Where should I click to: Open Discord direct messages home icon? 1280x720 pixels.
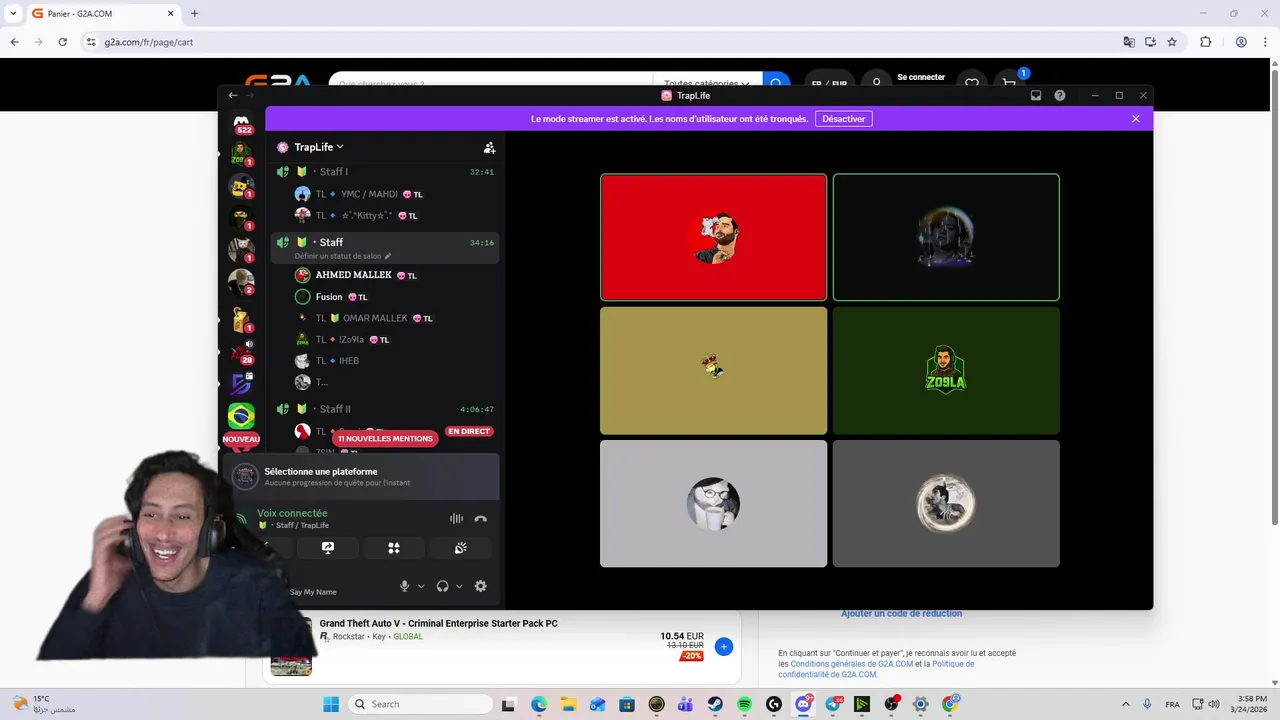241,123
